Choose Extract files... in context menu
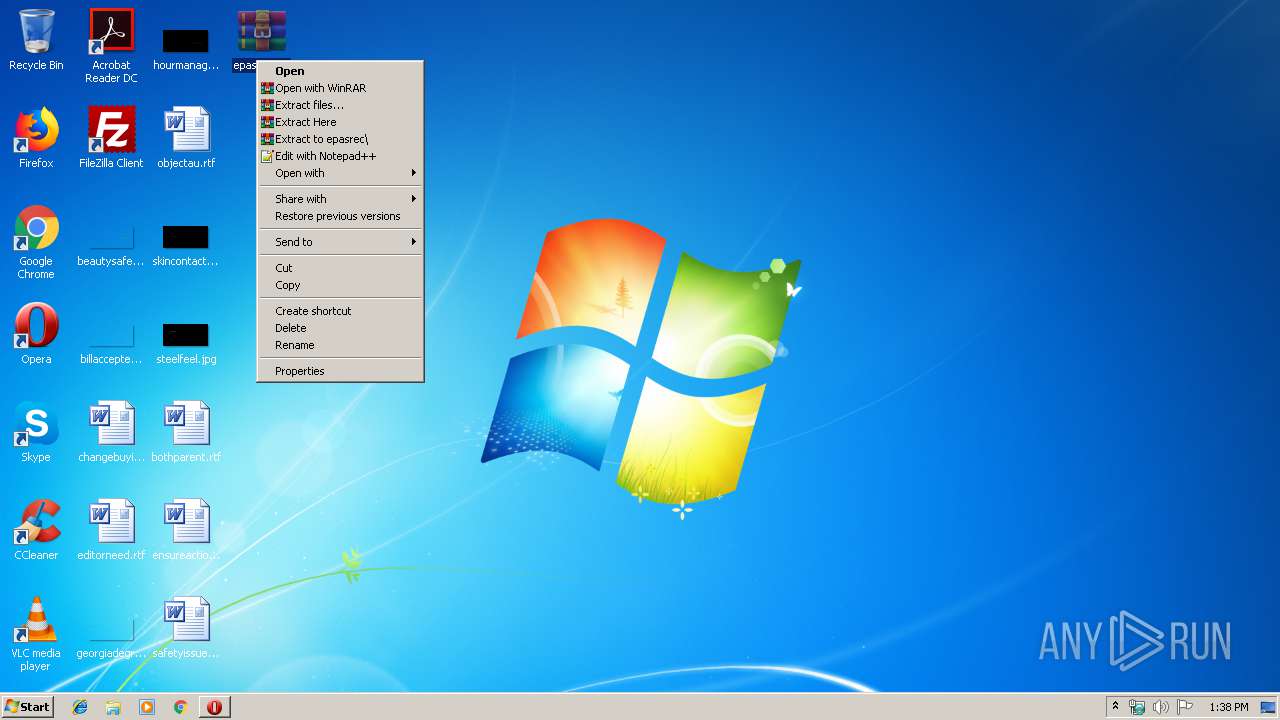Image resolution: width=1280 pixels, height=720 pixels. pyautogui.click(x=340, y=105)
